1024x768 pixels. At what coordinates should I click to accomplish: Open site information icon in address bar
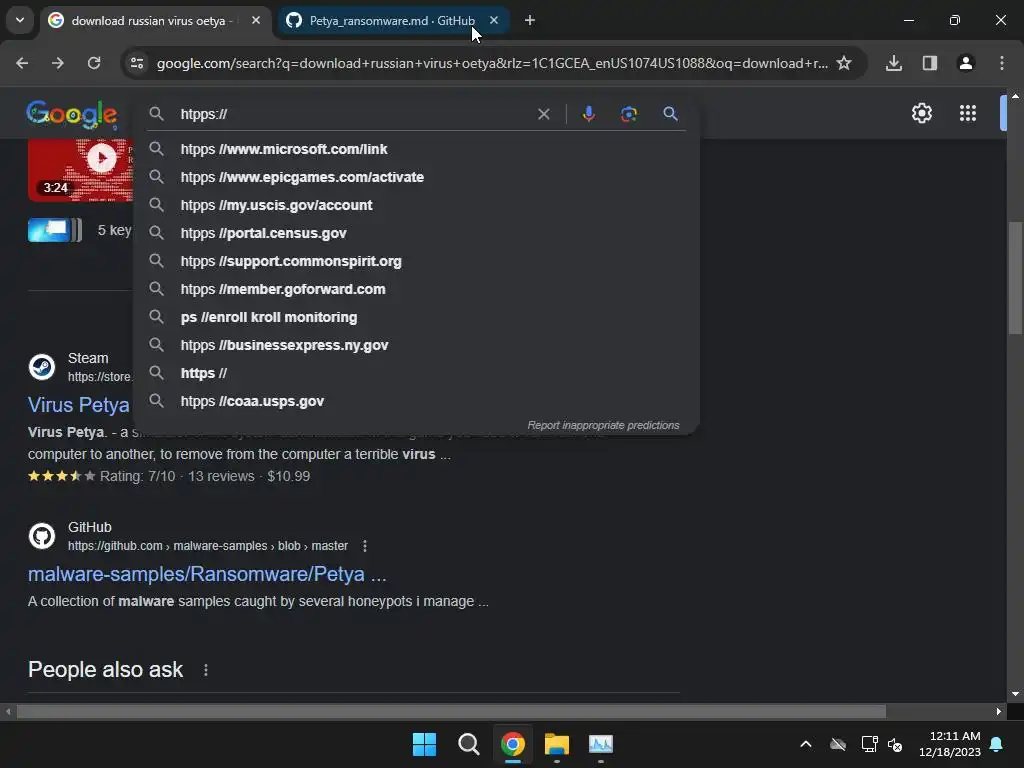pyautogui.click(x=137, y=63)
